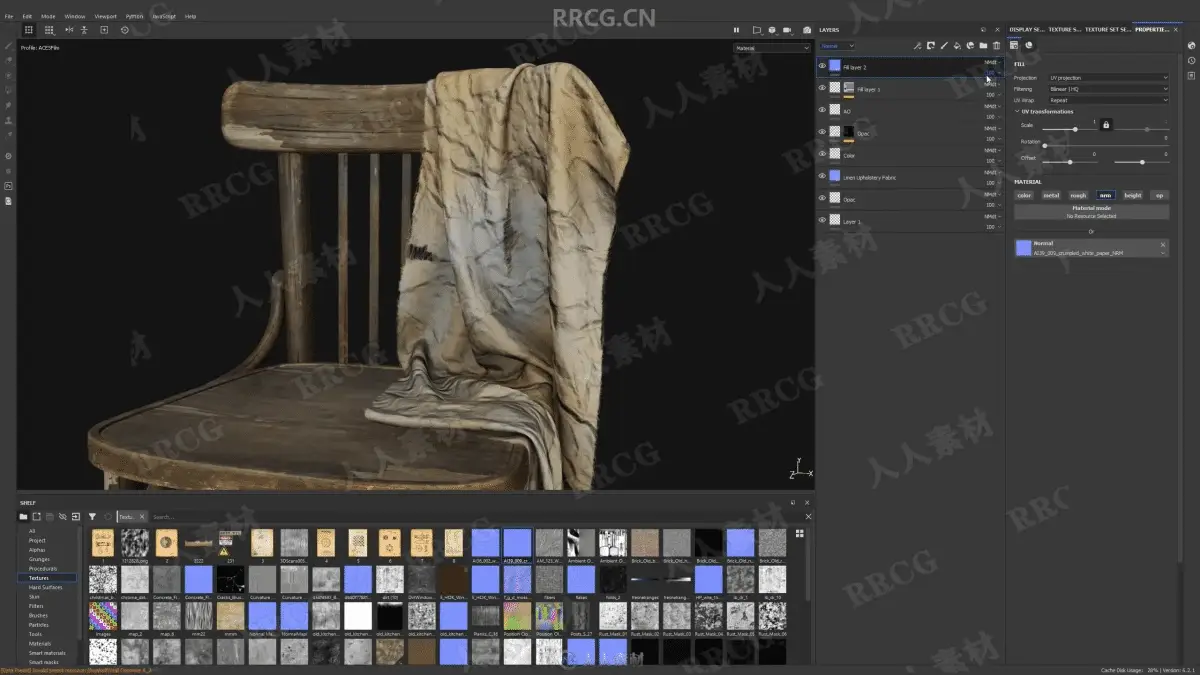Open the File menu
The image size is (1200, 675).
tap(9, 16)
